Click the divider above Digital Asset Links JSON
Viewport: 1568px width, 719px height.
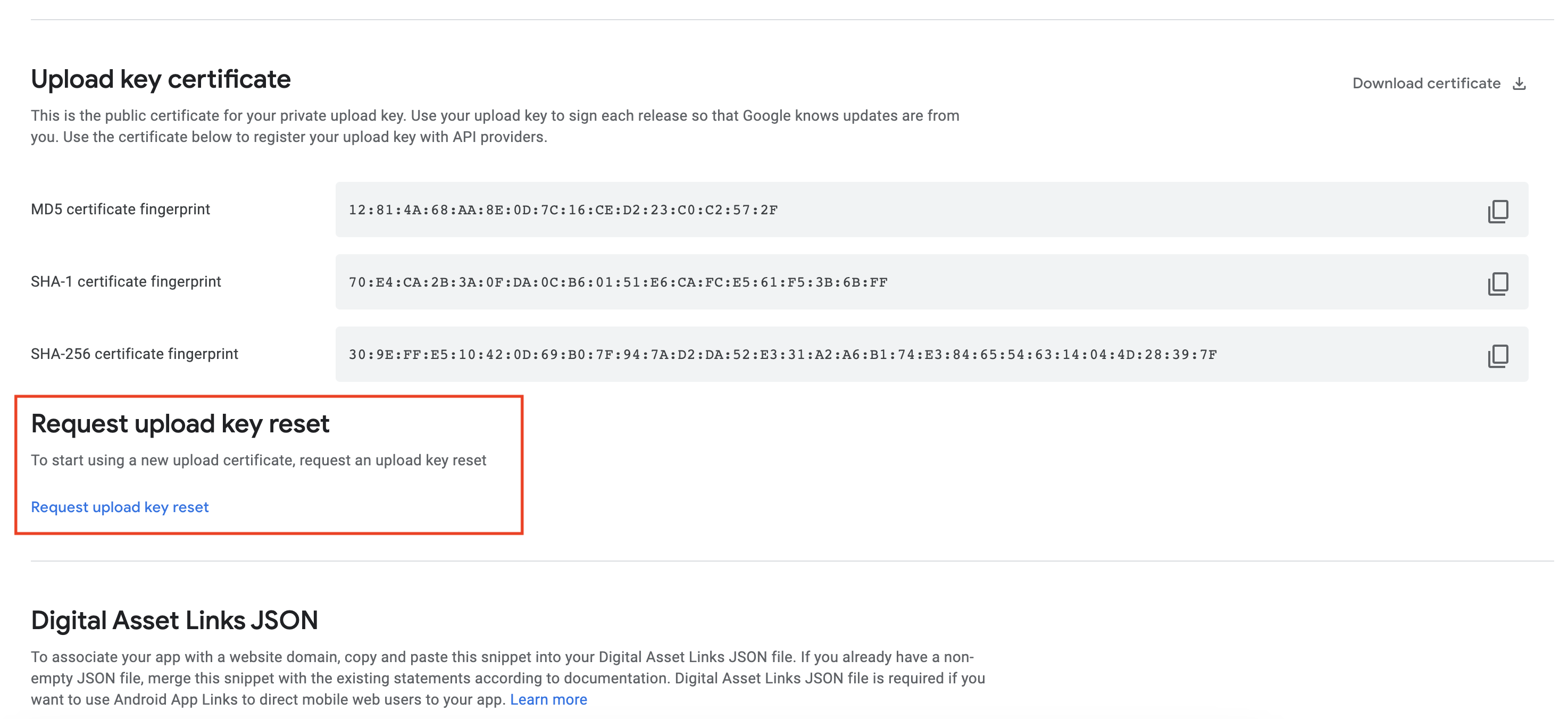(x=791, y=561)
